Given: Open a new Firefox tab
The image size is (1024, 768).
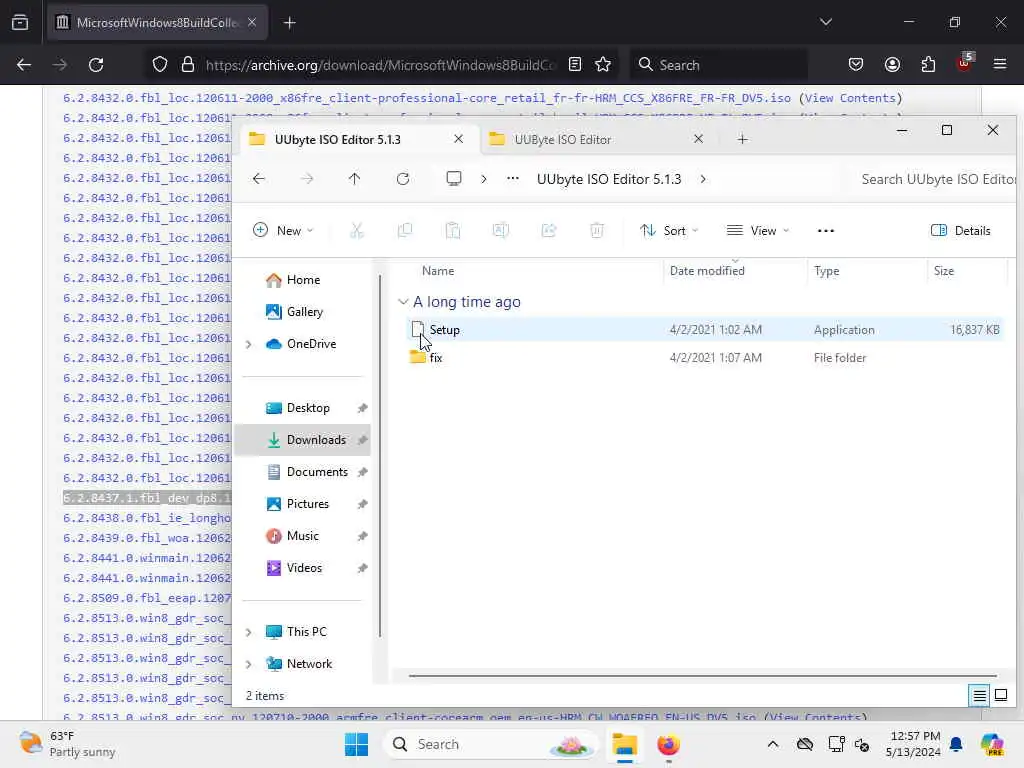Looking at the screenshot, I should 289,23.
